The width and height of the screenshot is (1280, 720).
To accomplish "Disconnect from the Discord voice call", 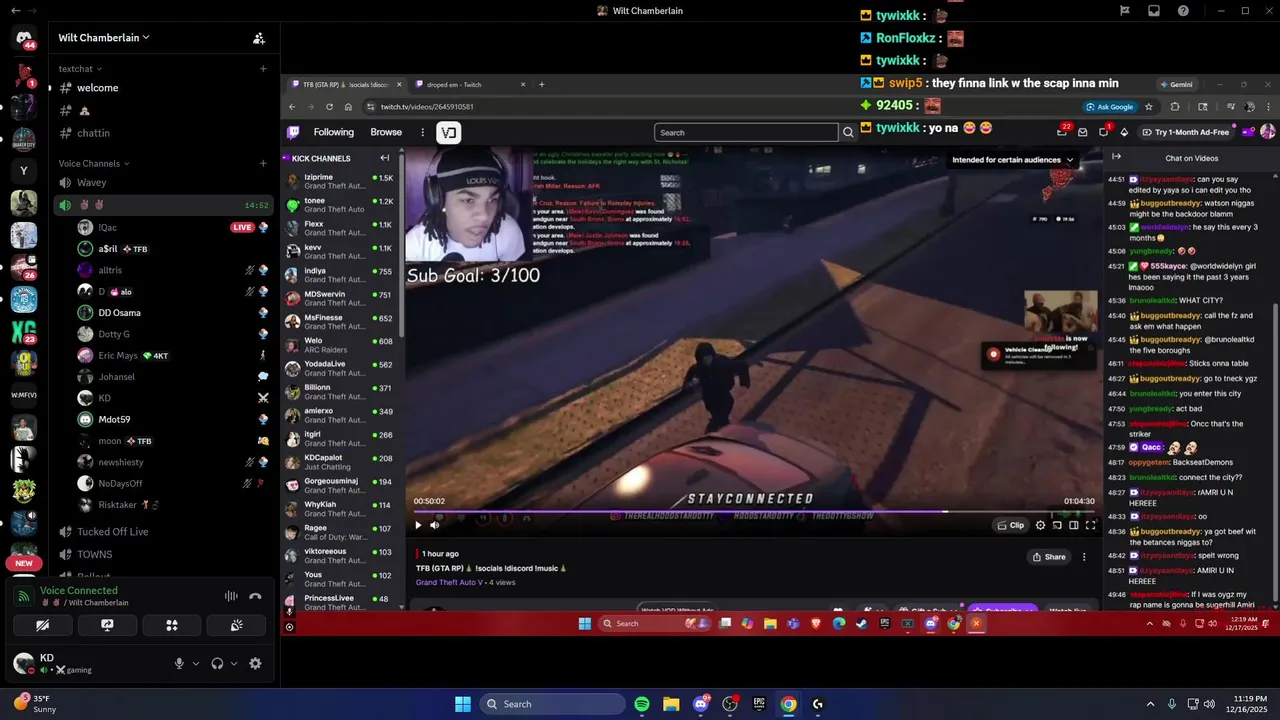I will (255, 596).
